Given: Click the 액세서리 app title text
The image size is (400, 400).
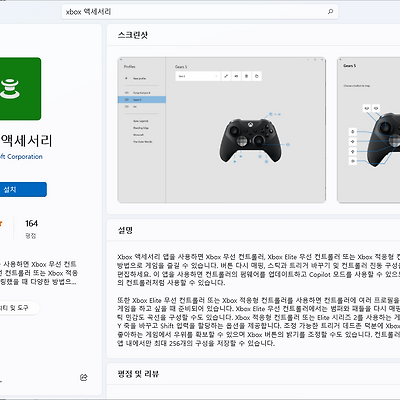Looking at the screenshot, I should pyautogui.click(x=26, y=141).
